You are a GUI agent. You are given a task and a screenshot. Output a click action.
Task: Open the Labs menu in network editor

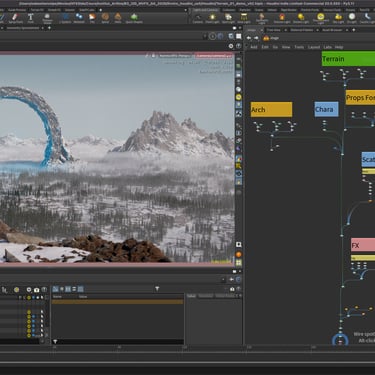point(327,47)
